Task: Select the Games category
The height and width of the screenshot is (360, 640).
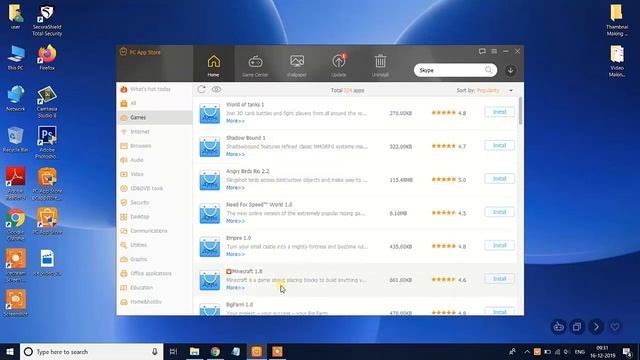Action: click(x=154, y=118)
